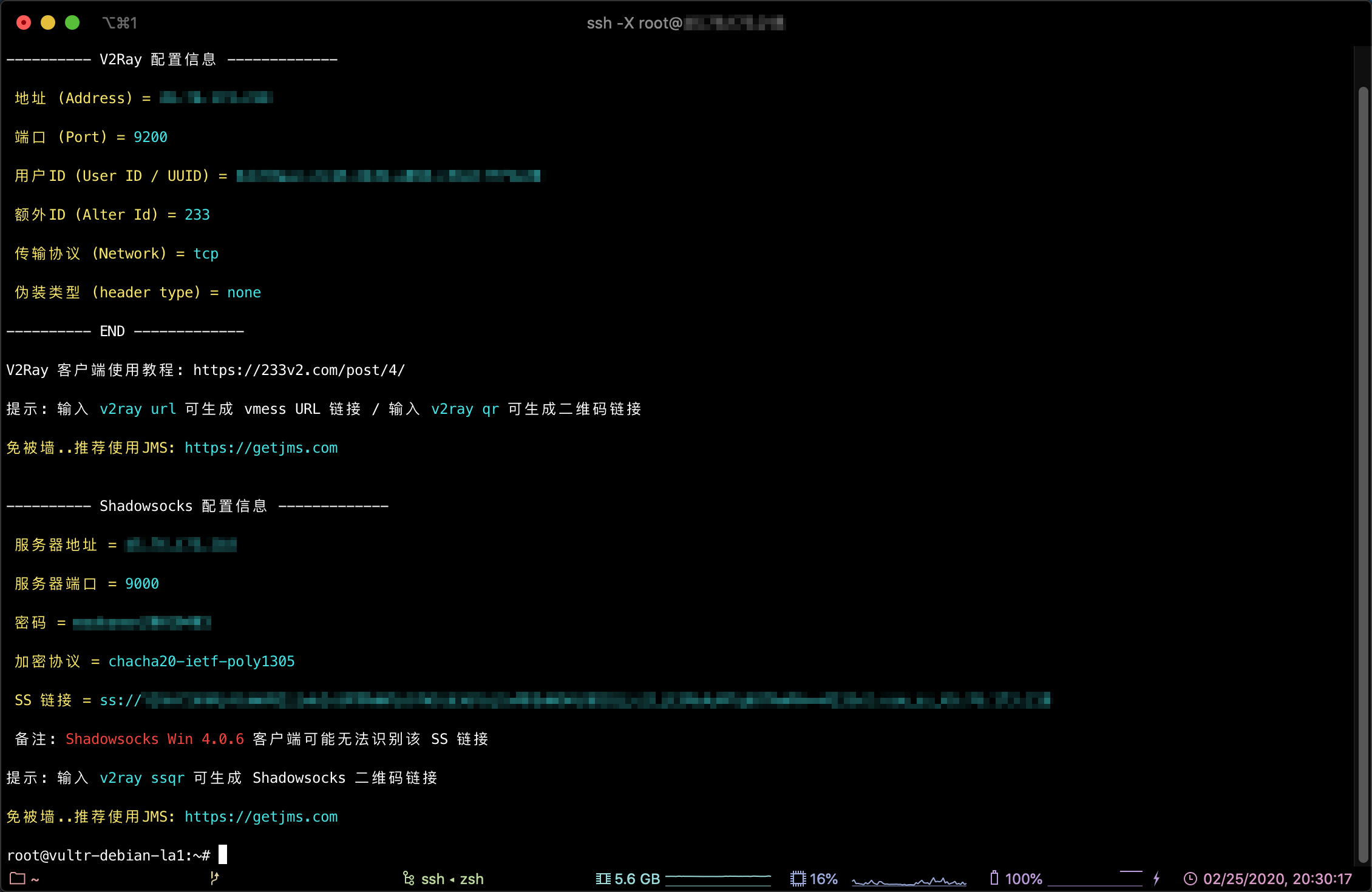Image resolution: width=1372 pixels, height=892 pixels.
Task: Click the Alter Id value 233
Action: [197, 215]
